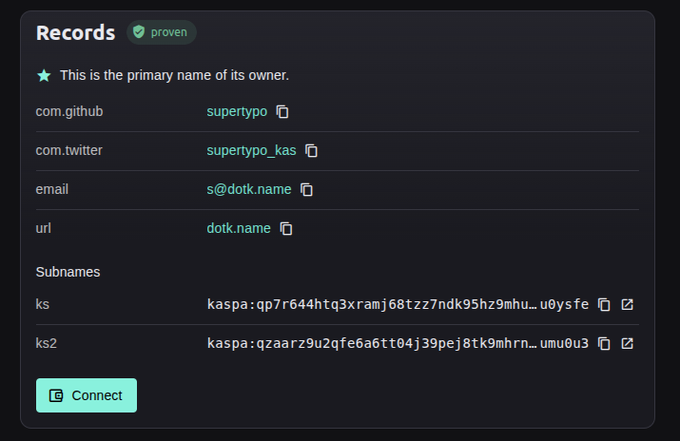Select the ks address text ending u0ysfe

pyautogui.click(x=398, y=304)
